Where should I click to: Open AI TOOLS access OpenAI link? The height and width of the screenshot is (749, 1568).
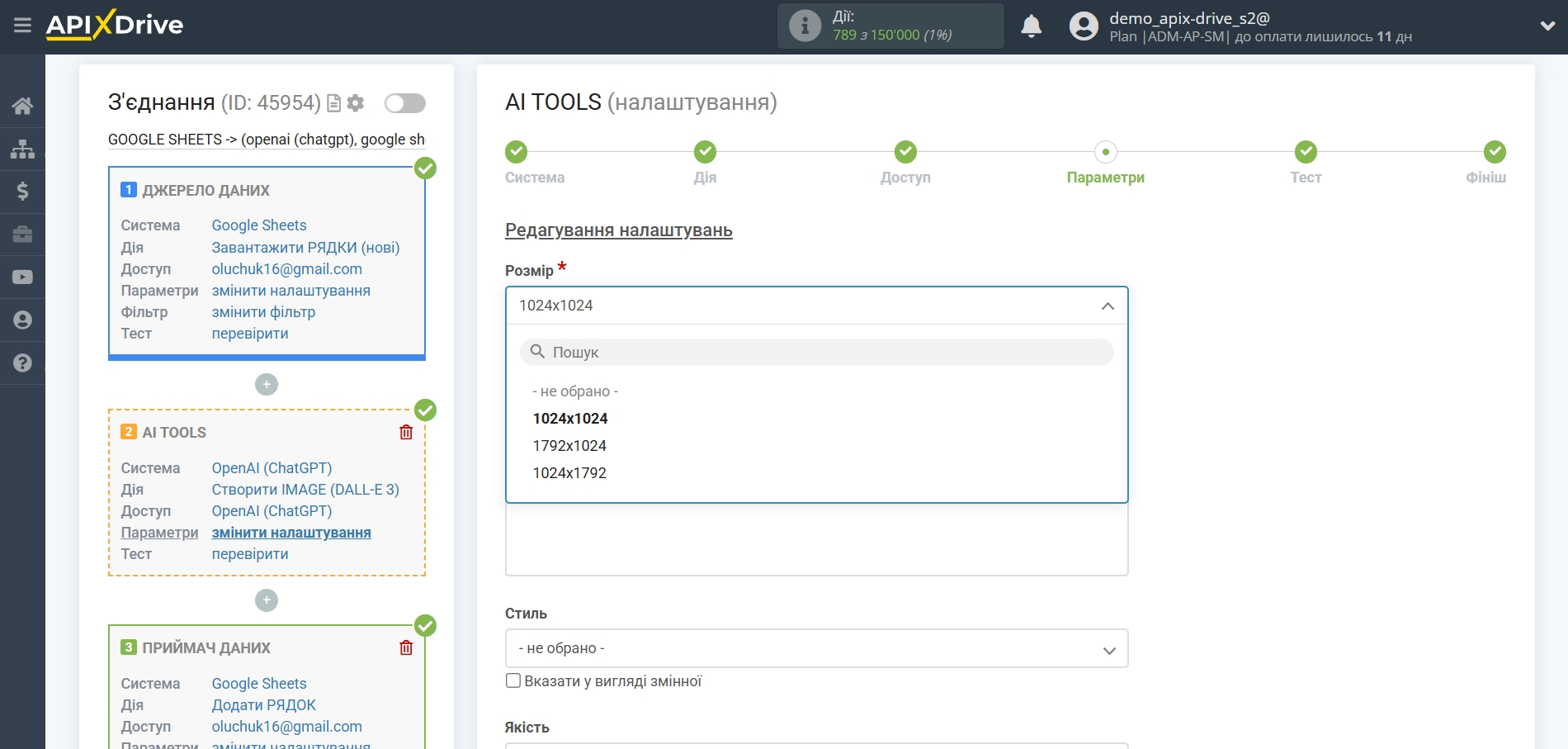click(272, 511)
